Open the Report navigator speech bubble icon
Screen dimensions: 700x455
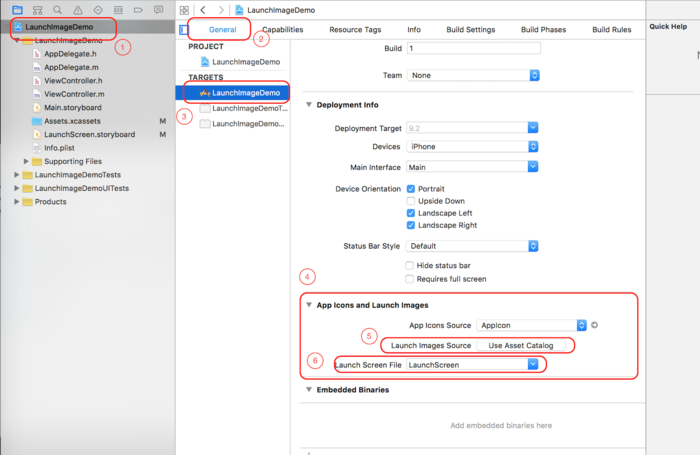(x=158, y=10)
